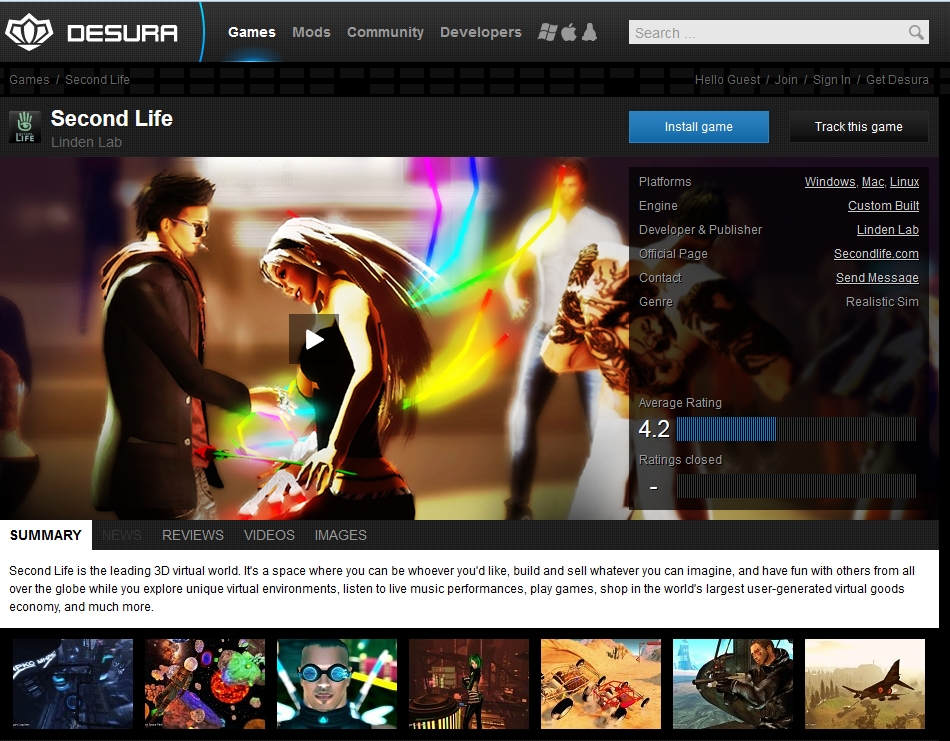Open the fighter jet thumbnail
The width and height of the screenshot is (950, 741).
point(864,684)
